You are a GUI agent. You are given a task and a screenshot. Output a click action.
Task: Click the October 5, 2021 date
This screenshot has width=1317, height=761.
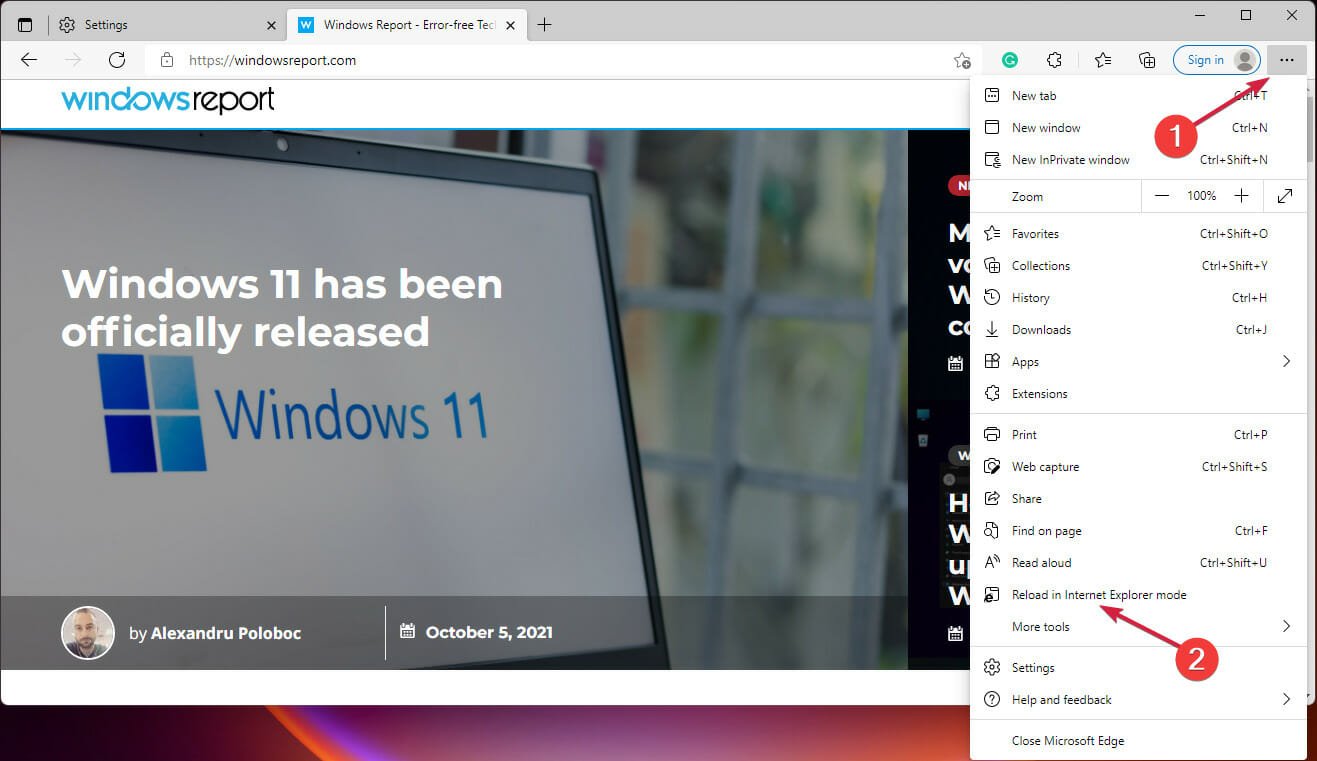coord(489,632)
